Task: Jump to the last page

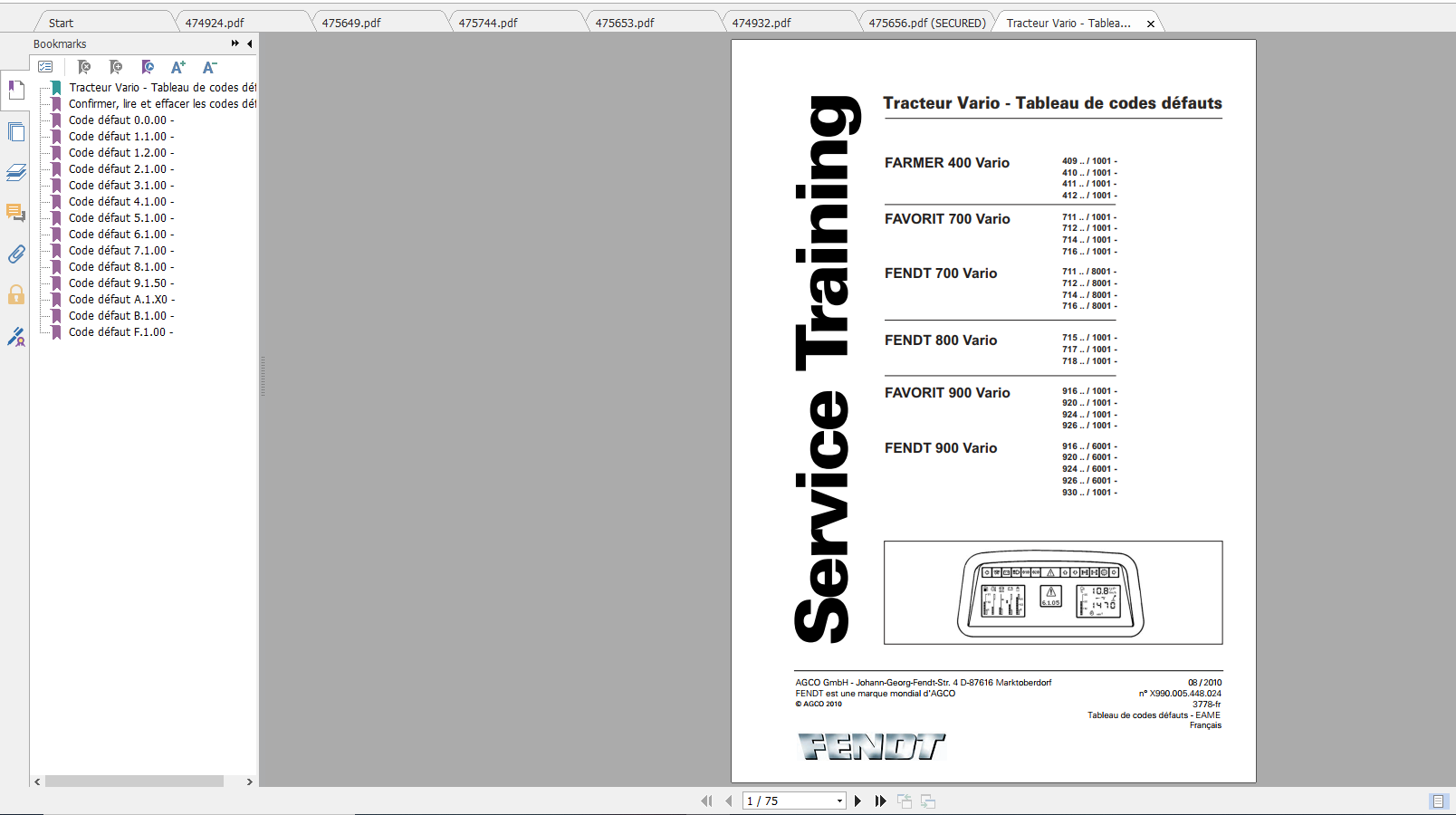Action: pyautogui.click(x=880, y=801)
